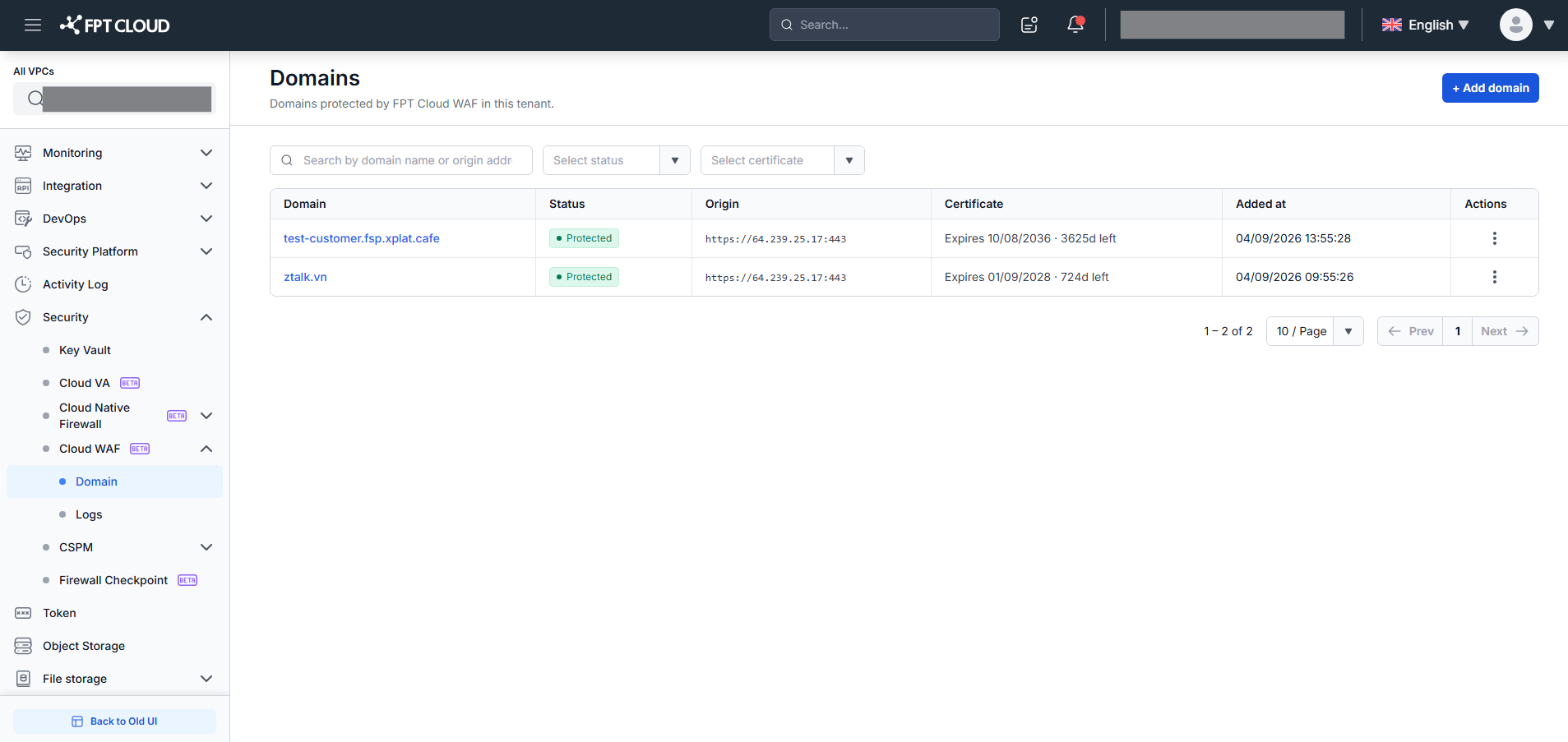Click the Add domain button

click(1490, 88)
